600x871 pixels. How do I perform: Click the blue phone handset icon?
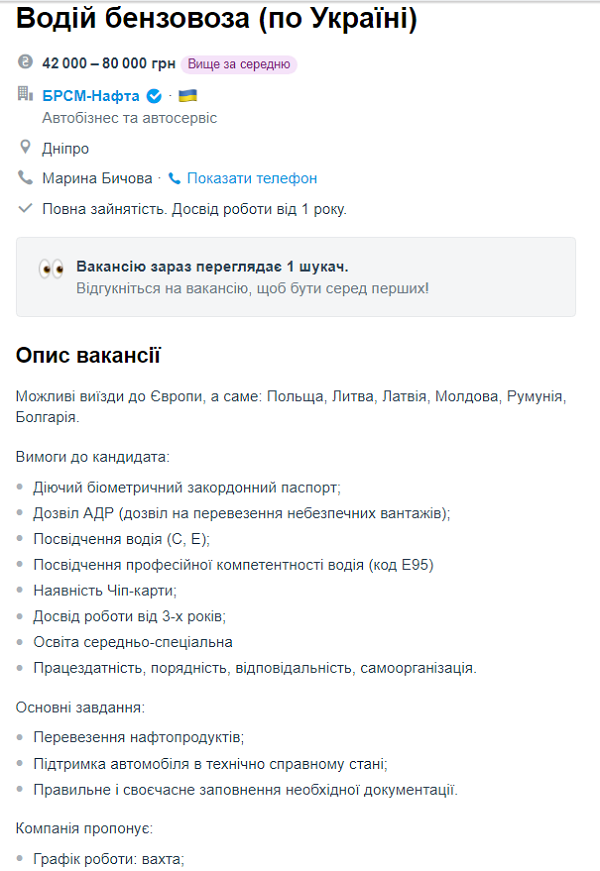pos(175,178)
